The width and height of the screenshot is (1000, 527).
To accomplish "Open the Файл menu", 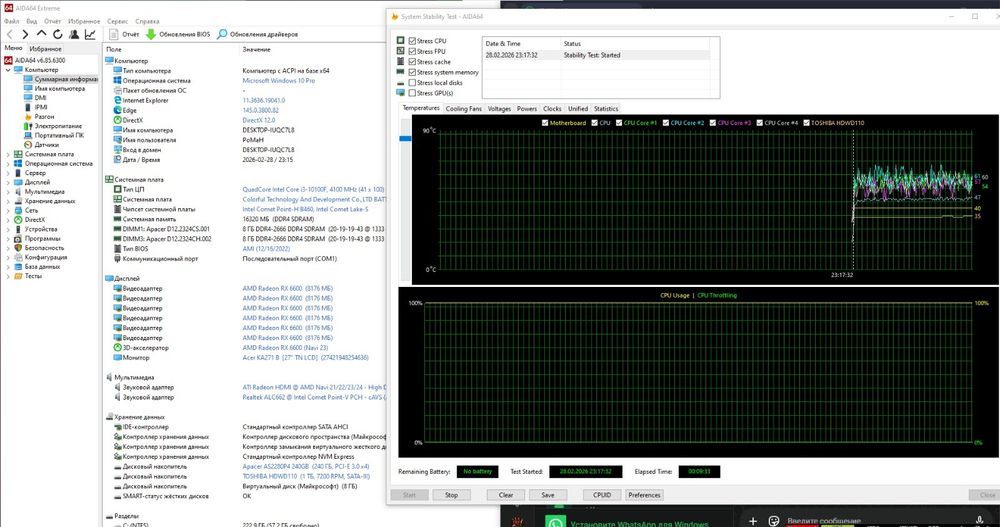I will [11, 21].
